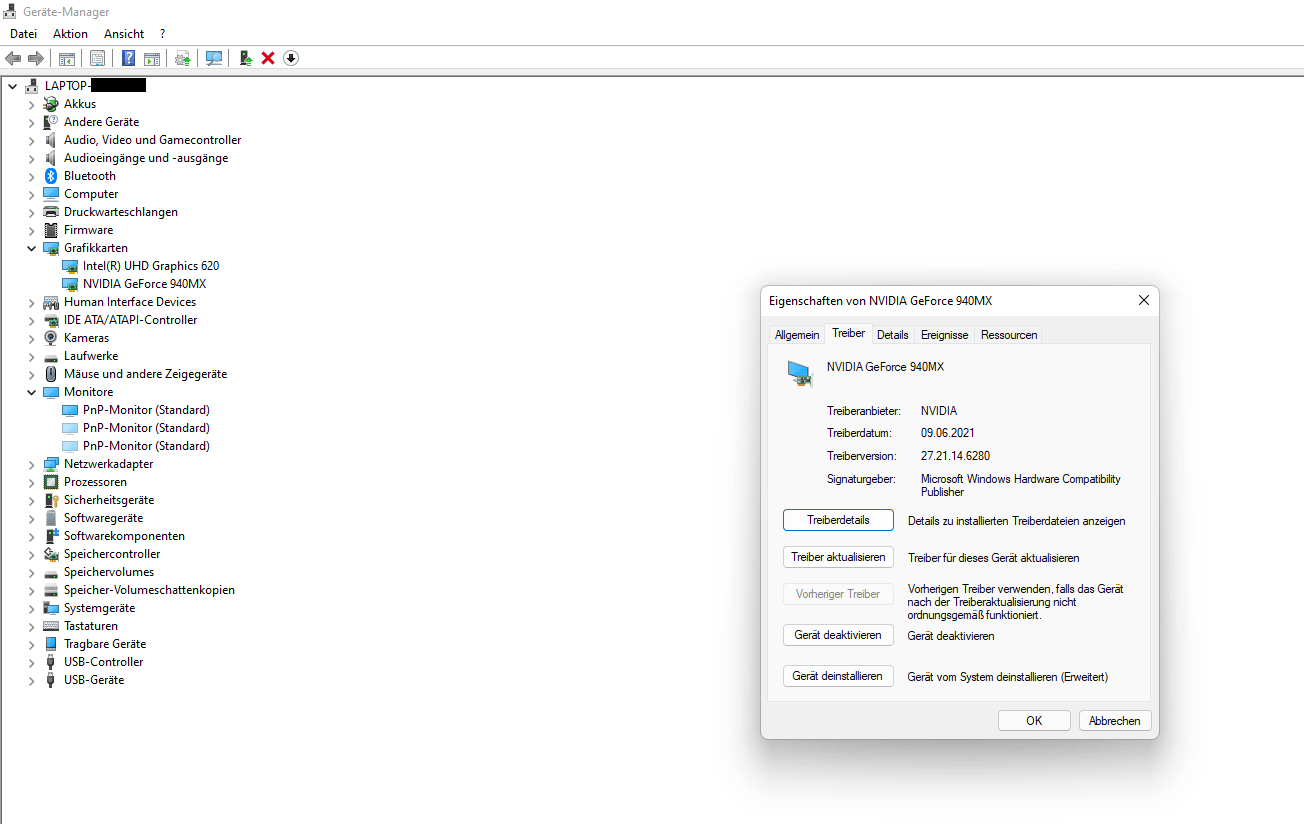The image size is (1304, 824).
Task: Click the Gerät deinstallieren button
Action: click(x=838, y=676)
